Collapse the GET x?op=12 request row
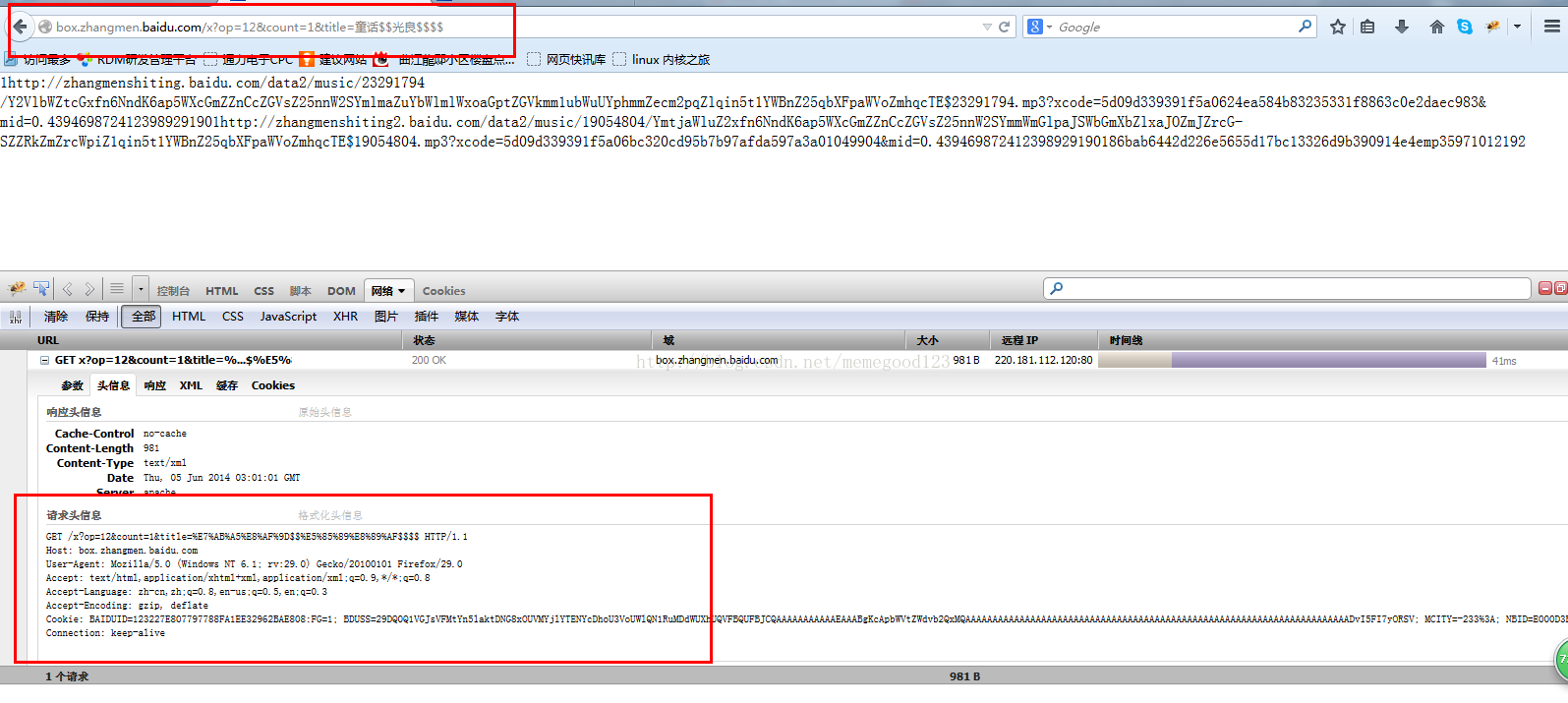 tap(44, 361)
